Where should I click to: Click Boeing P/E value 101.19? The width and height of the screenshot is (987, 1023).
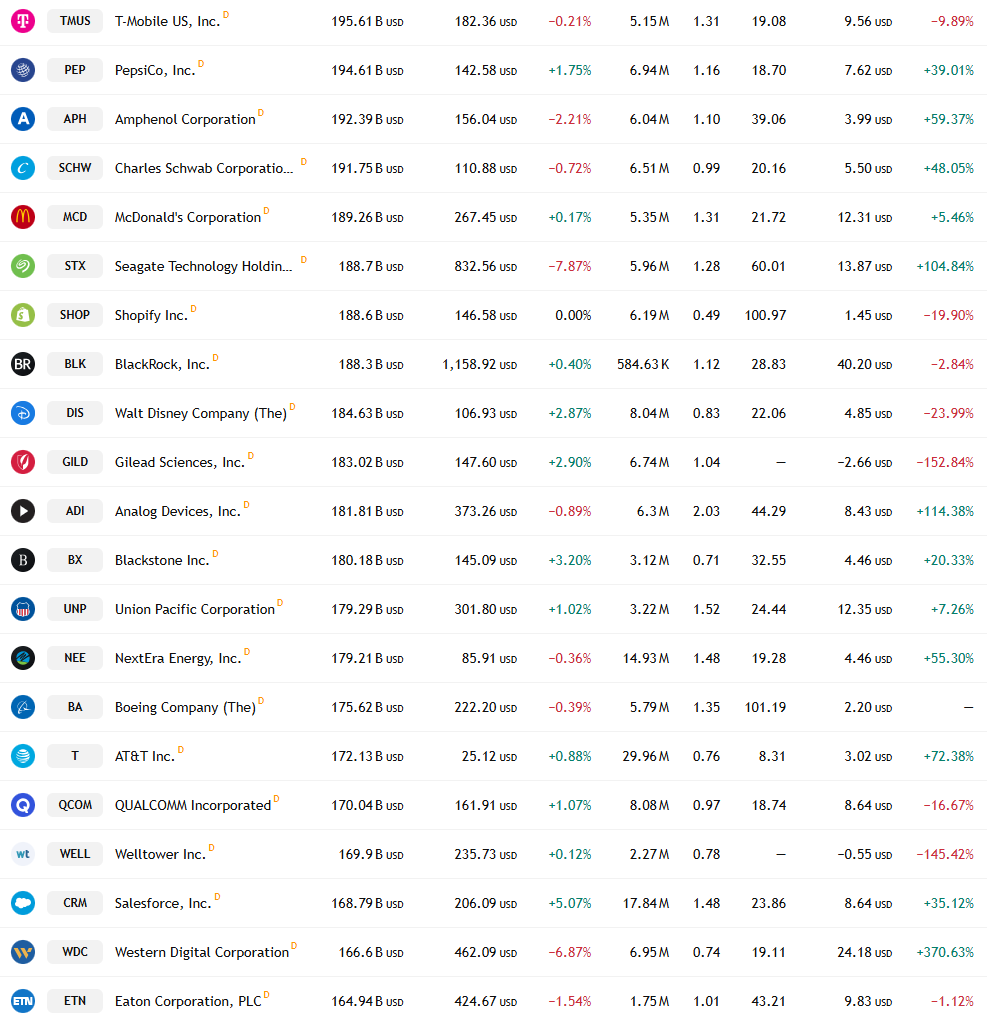(765, 707)
